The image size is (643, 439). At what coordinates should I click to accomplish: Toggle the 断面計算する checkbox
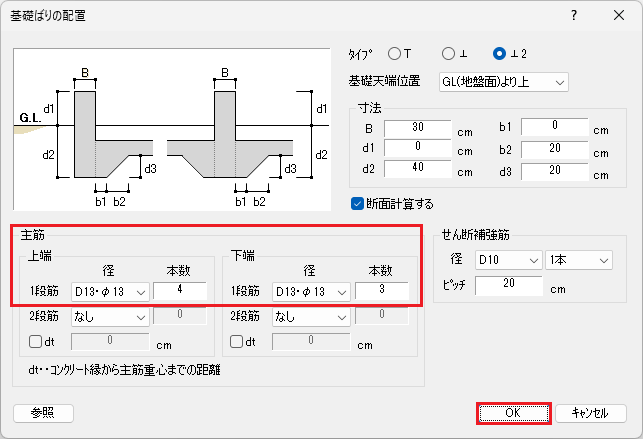pyautogui.click(x=358, y=203)
